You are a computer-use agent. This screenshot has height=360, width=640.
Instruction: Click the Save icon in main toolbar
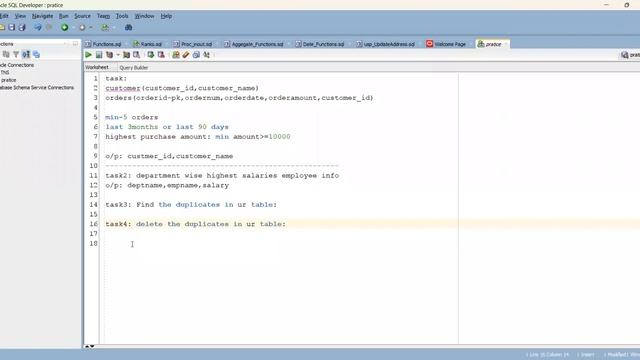click(x=12, y=27)
